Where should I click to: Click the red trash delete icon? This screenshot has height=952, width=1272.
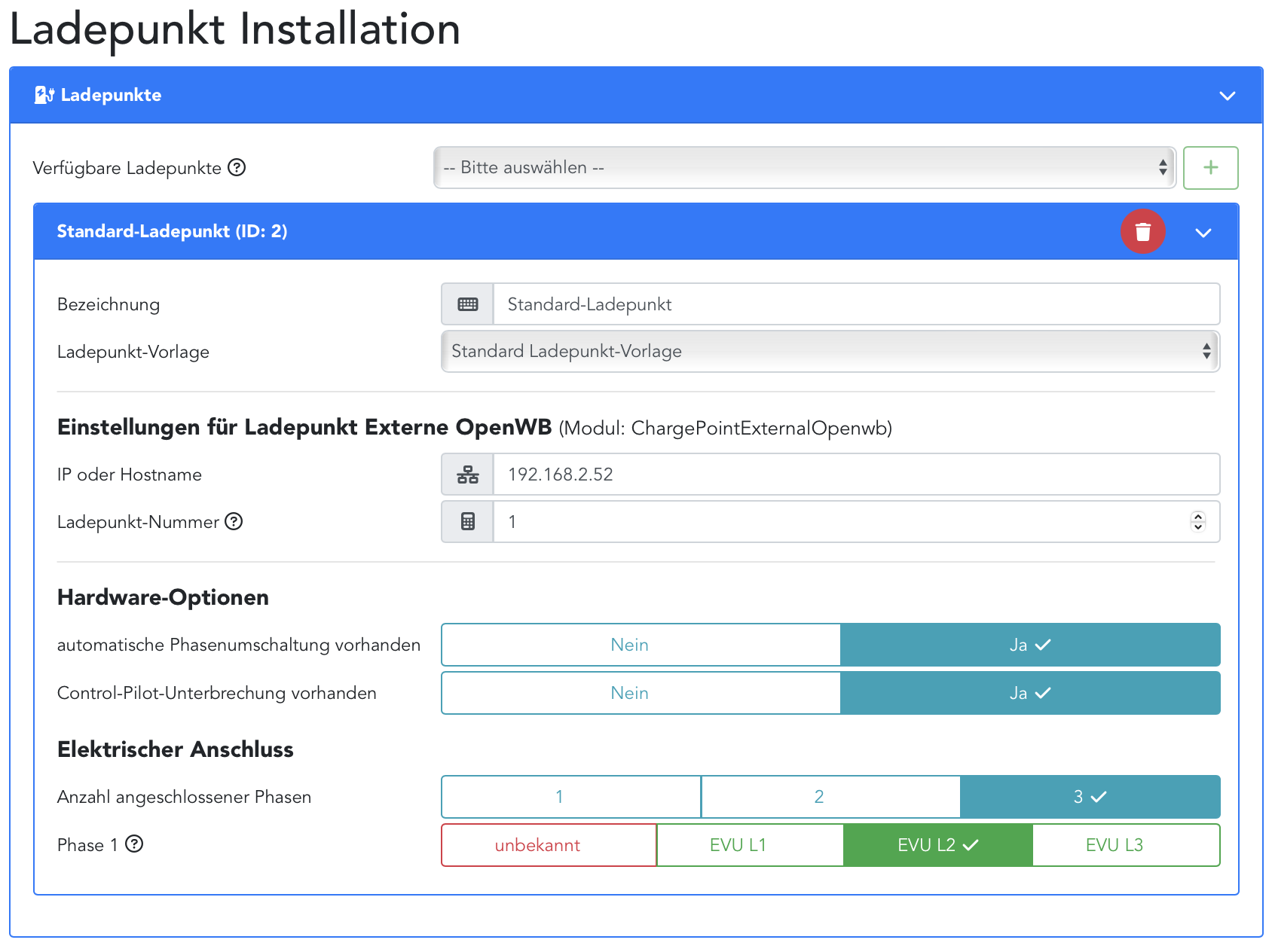coord(1142,231)
